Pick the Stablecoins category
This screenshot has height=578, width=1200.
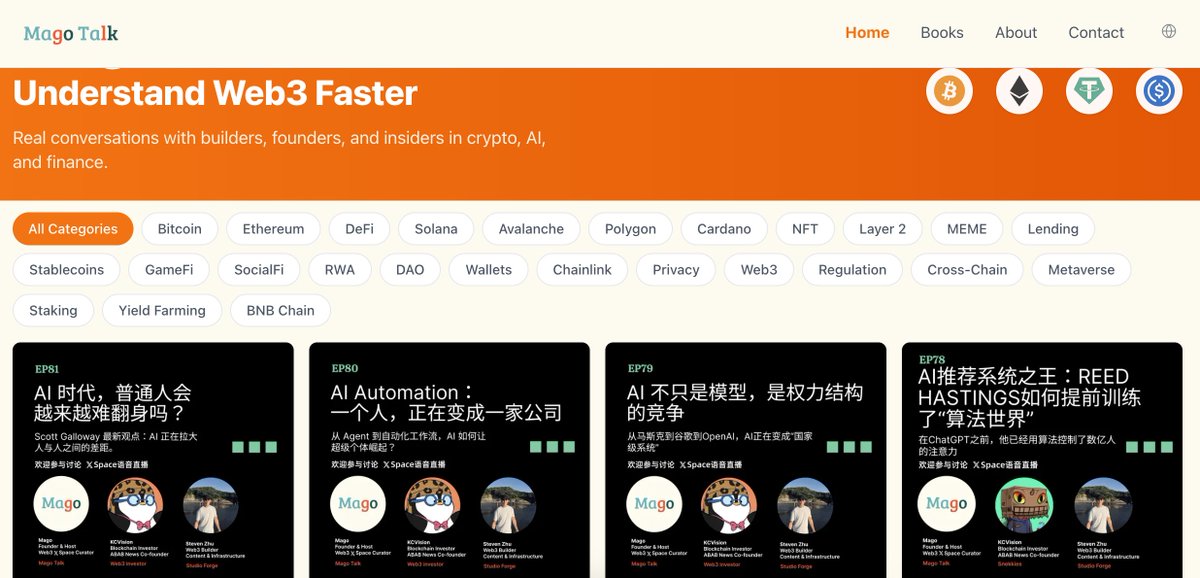67,270
